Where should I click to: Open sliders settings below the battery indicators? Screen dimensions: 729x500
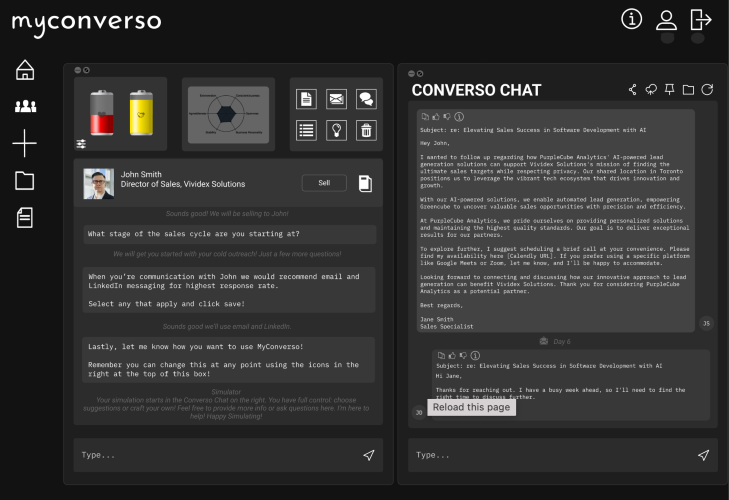point(81,145)
